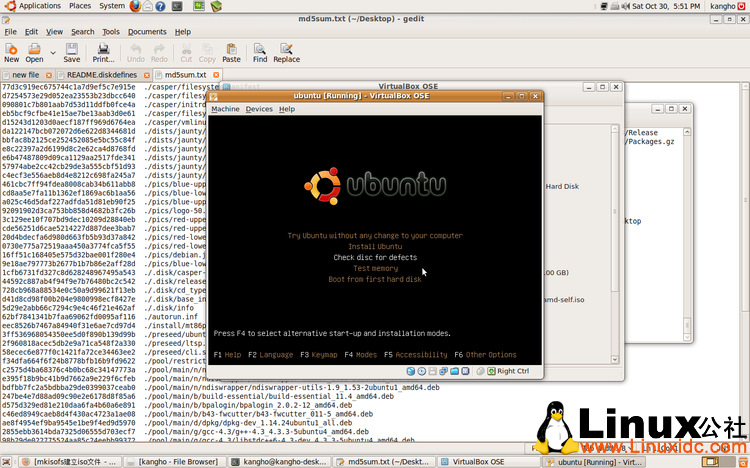Viewport: 750px width, 468px height.
Task: Open gedit Help menu
Action: coord(183,32)
